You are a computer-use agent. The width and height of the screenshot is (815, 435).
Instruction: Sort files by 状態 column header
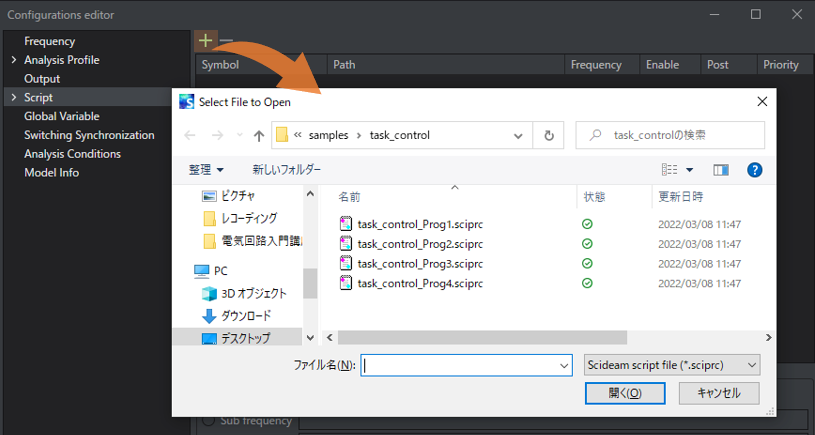(594, 197)
